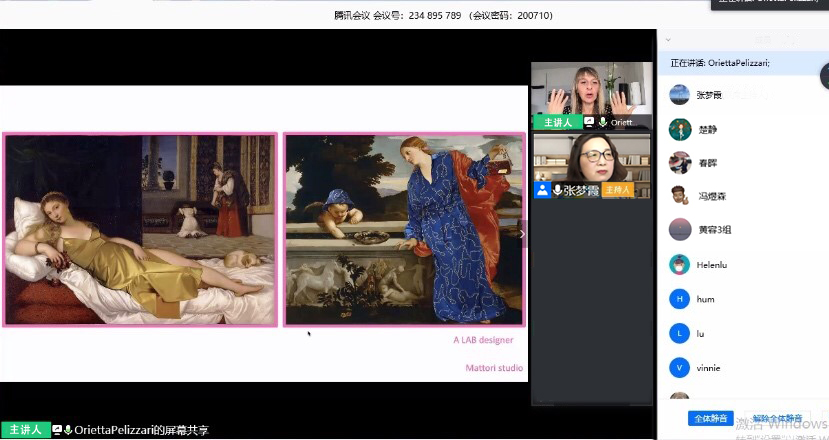Select the 张梦霞 host video thumbnail
Screen dimensions: 829x440
(592, 166)
